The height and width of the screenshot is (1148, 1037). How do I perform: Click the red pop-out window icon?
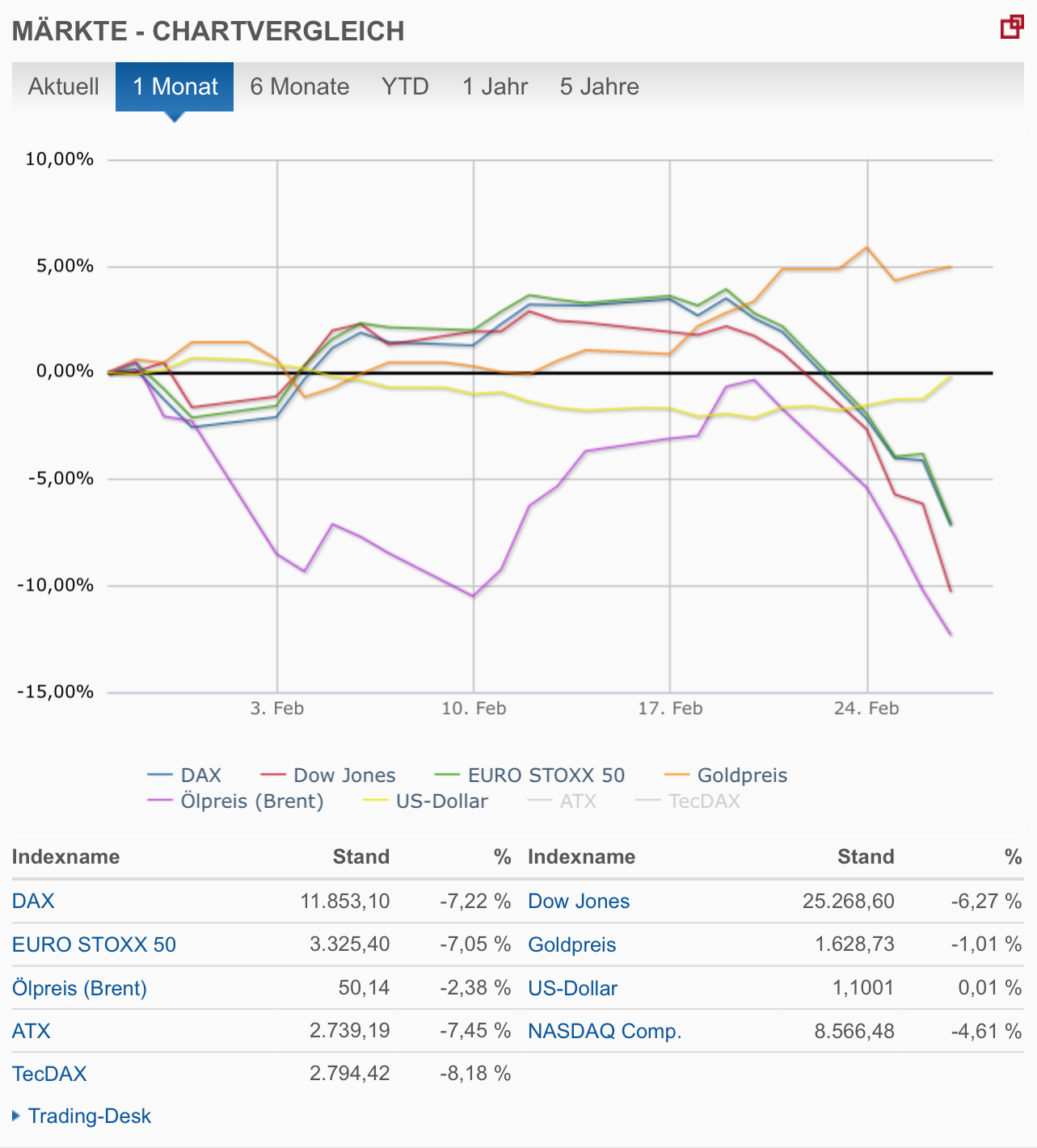tap(1011, 27)
